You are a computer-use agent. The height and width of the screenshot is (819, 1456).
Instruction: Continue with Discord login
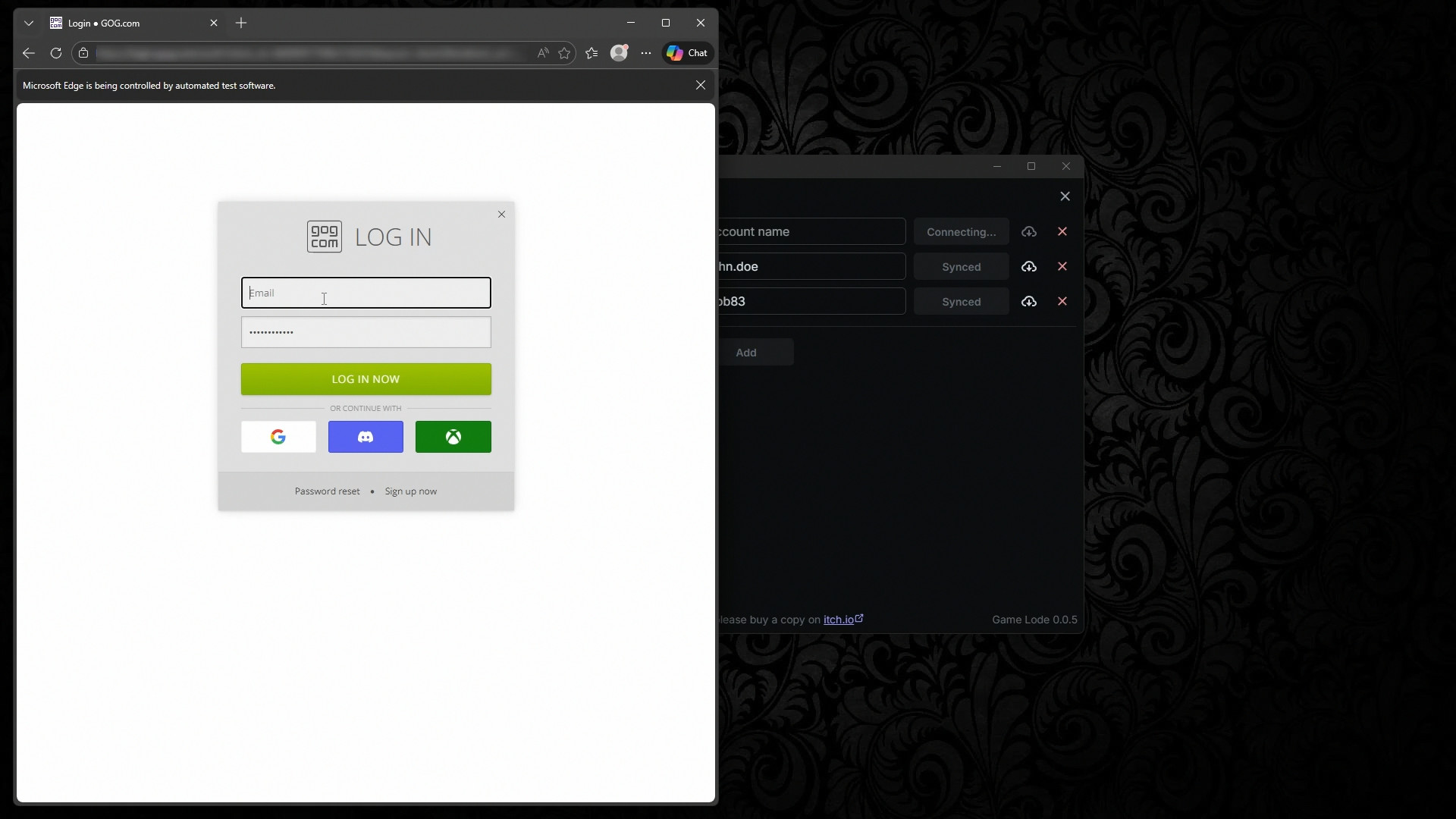pos(366,437)
